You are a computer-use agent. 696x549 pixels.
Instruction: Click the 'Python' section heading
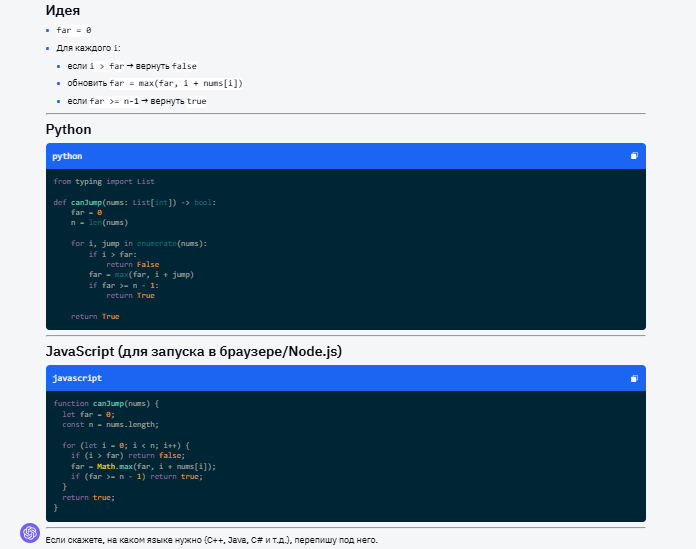click(x=68, y=130)
